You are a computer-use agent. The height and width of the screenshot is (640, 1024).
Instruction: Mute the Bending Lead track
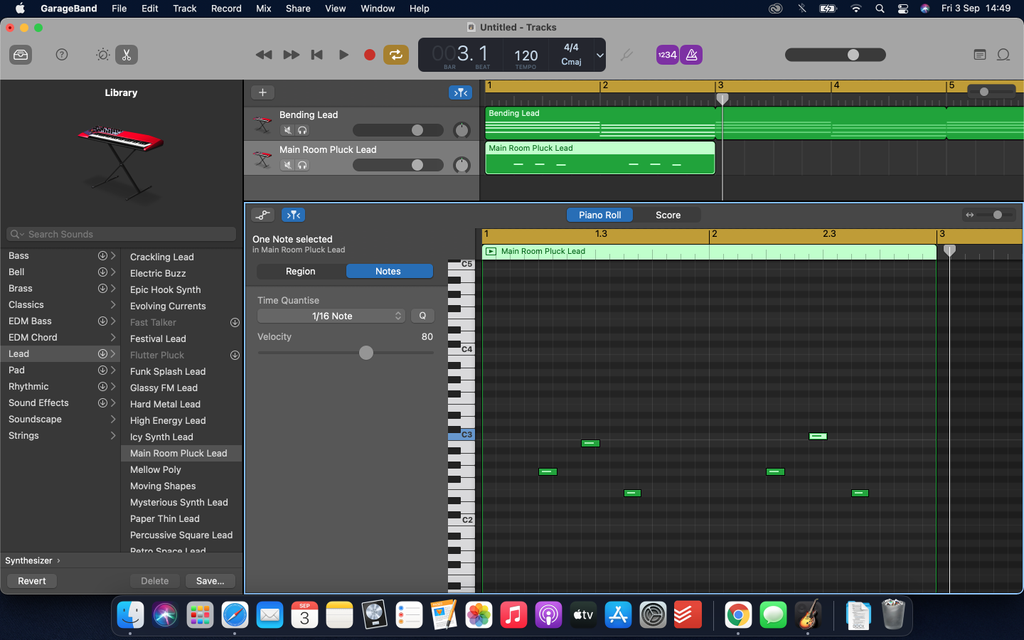pos(287,130)
